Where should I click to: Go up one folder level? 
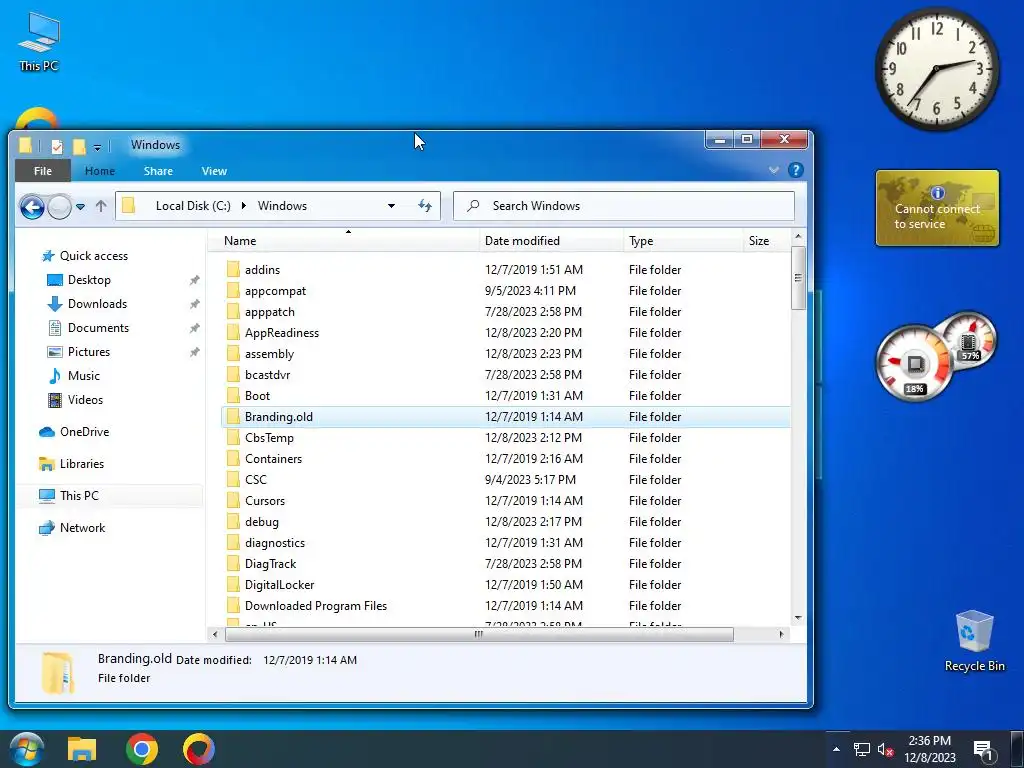(x=101, y=206)
